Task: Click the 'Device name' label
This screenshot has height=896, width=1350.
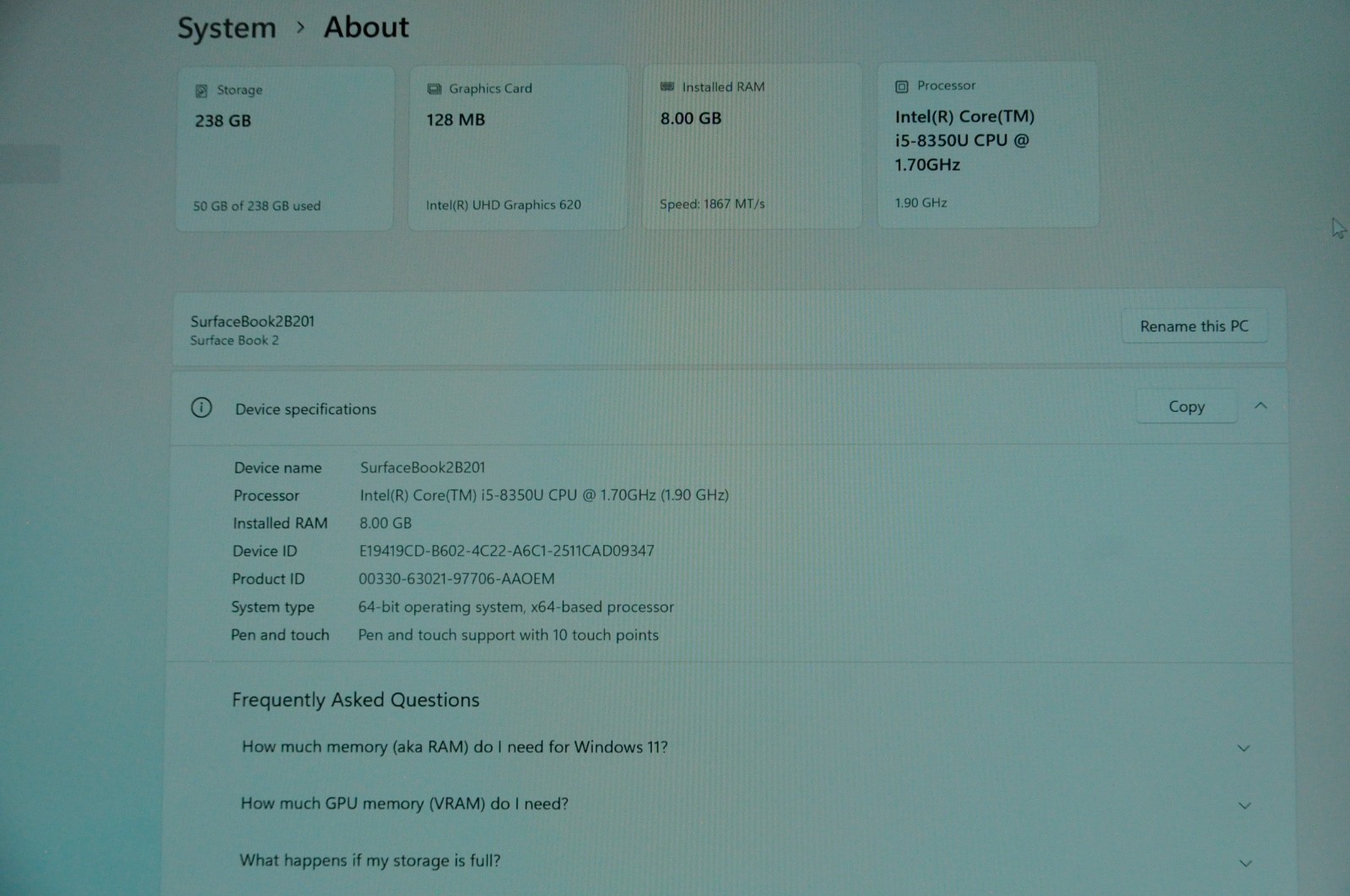Action: pyautogui.click(x=278, y=467)
